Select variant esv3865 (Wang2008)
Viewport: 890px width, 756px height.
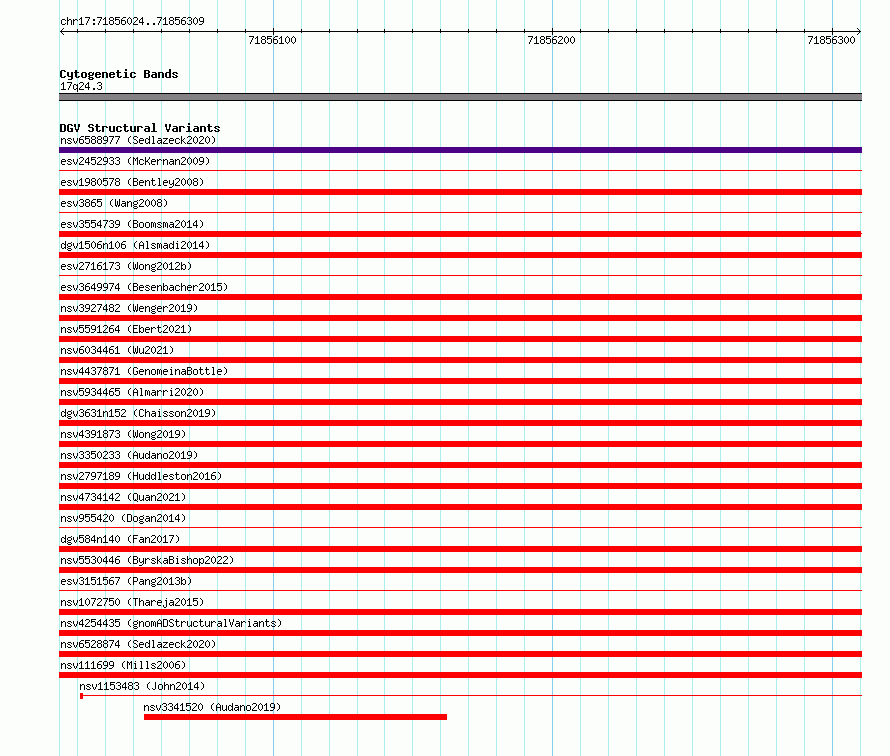click(x=114, y=203)
